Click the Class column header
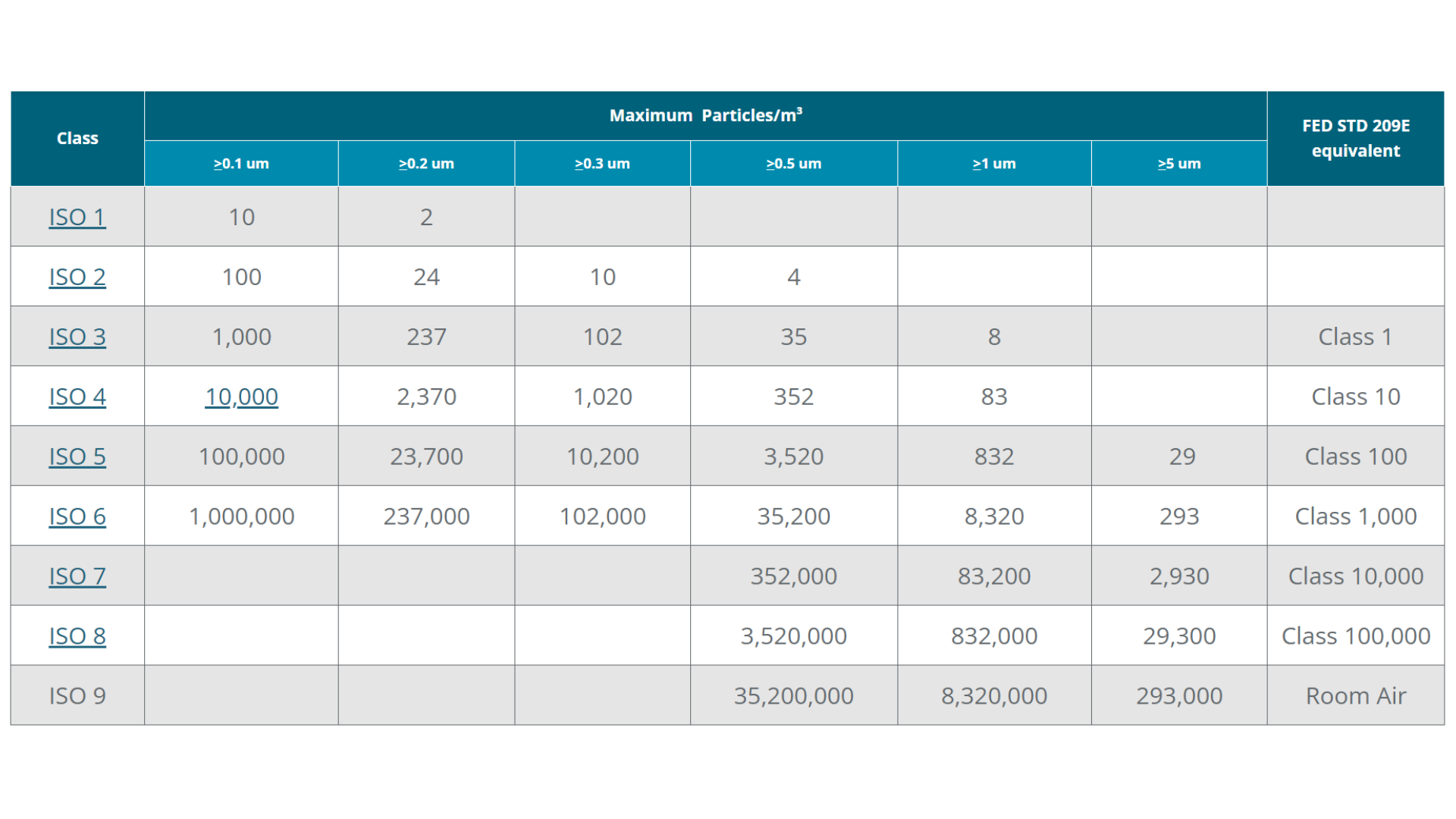The height and width of the screenshot is (819, 1456). coord(77,138)
